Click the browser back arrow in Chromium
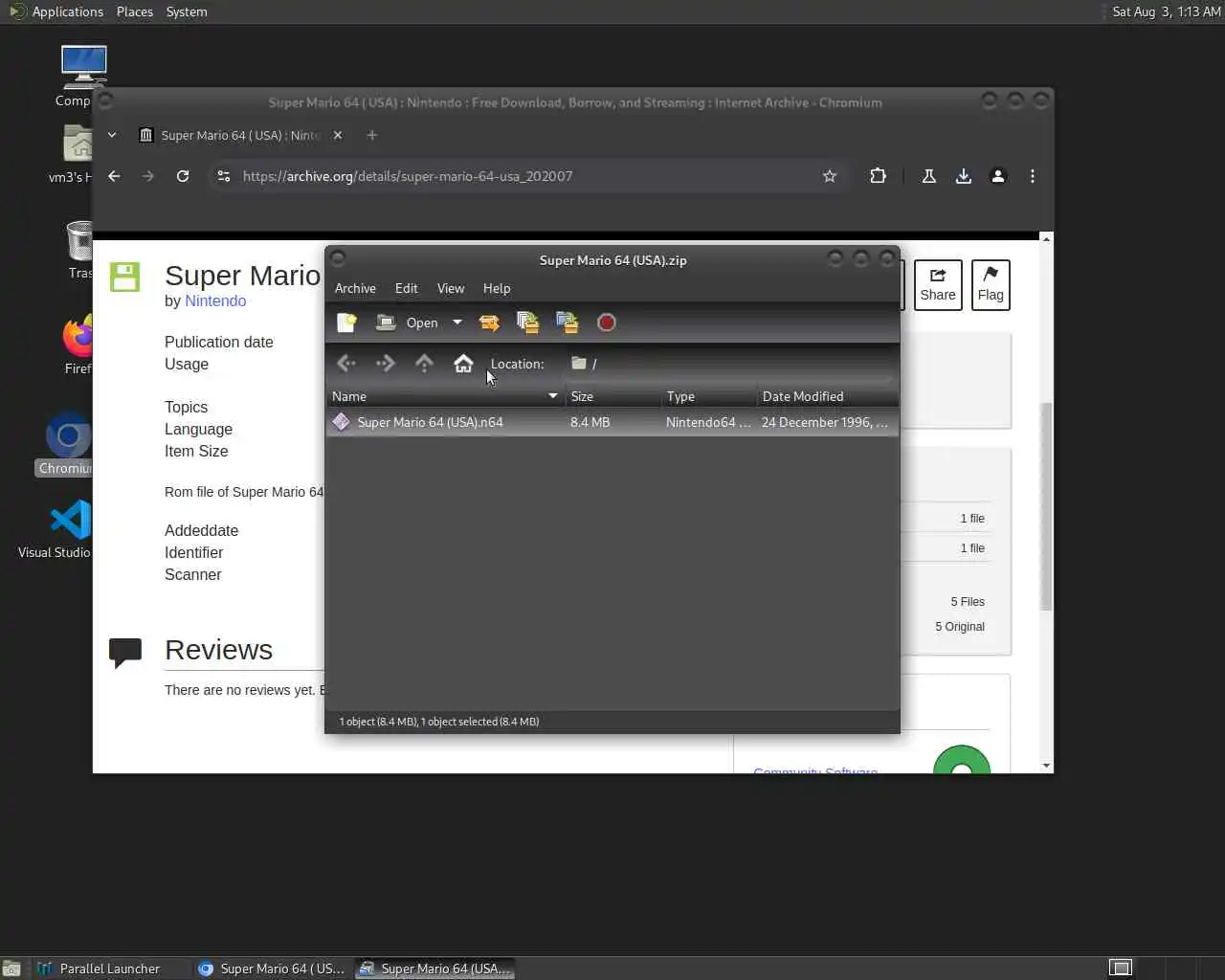Image resolution: width=1225 pixels, height=980 pixels. (x=114, y=176)
